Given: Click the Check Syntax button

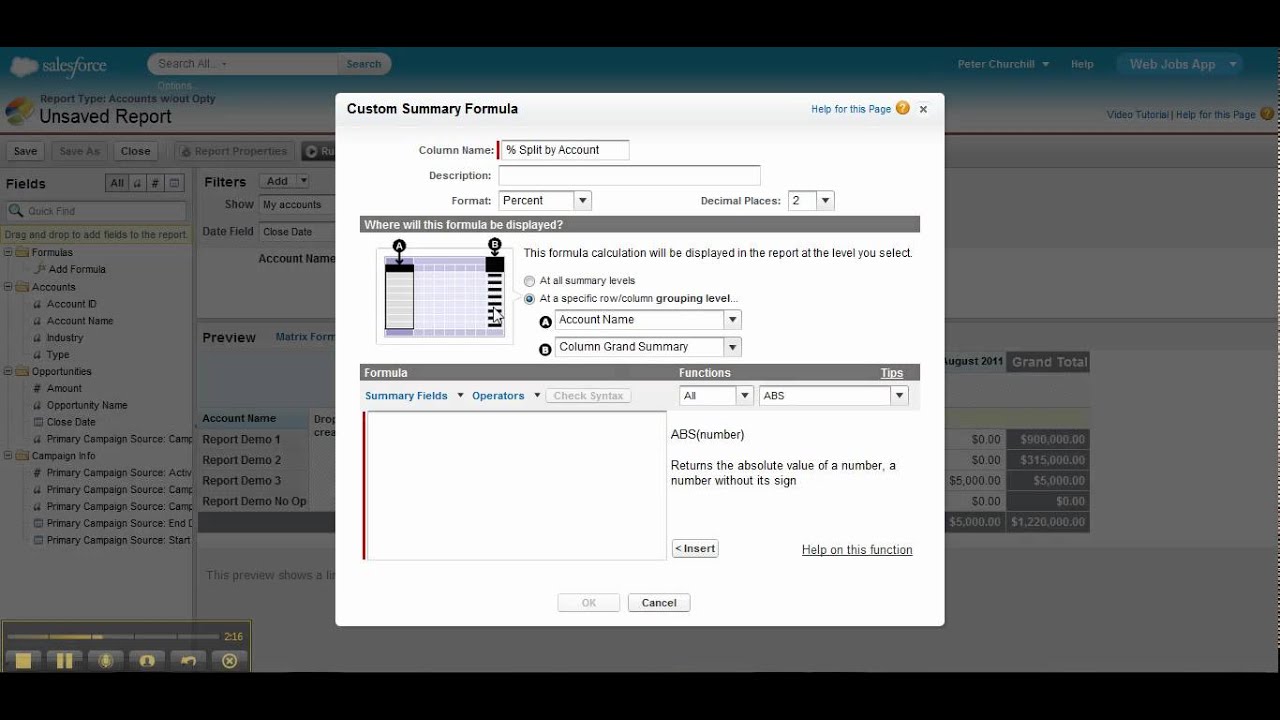Looking at the screenshot, I should tap(588, 396).
